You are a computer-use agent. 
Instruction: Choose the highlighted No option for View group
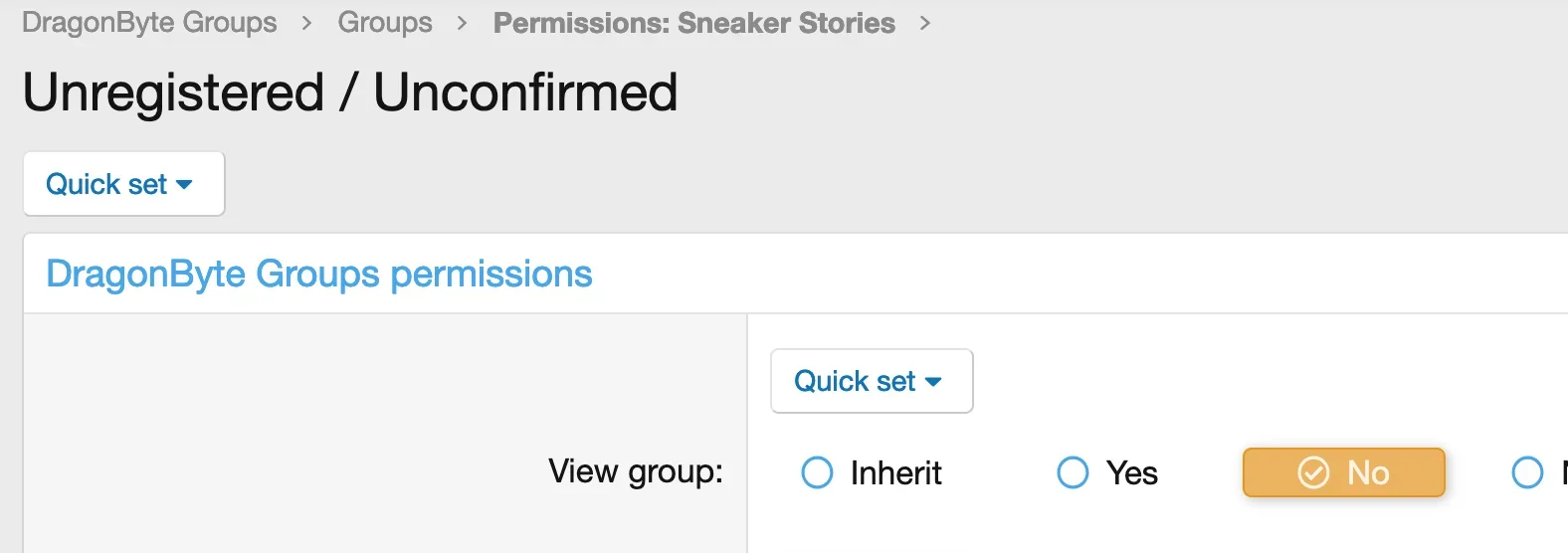pyautogui.click(x=1343, y=472)
